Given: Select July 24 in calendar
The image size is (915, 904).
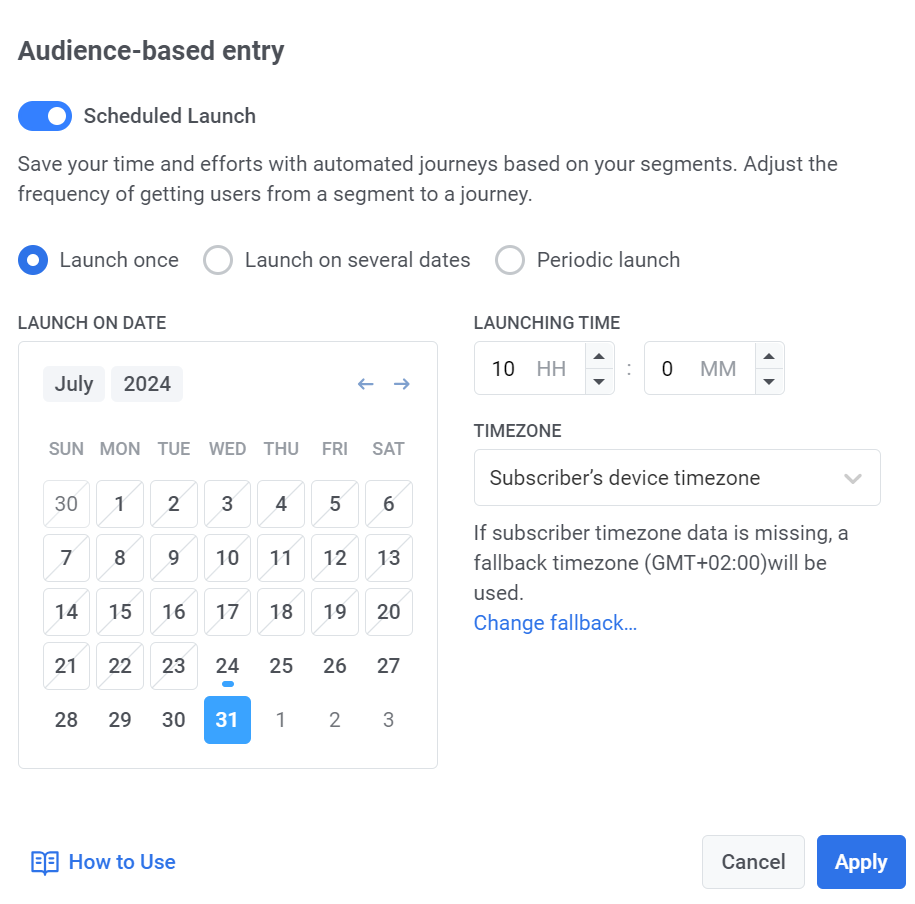Looking at the screenshot, I should point(228,666).
